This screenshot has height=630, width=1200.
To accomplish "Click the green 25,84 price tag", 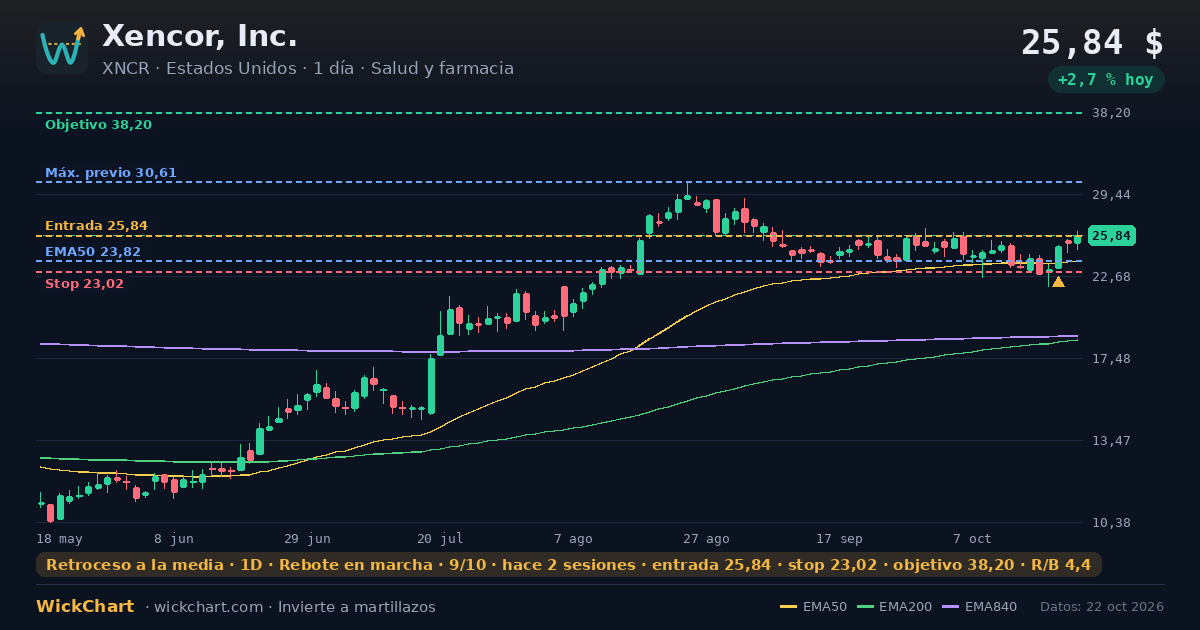I will click(x=1111, y=236).
